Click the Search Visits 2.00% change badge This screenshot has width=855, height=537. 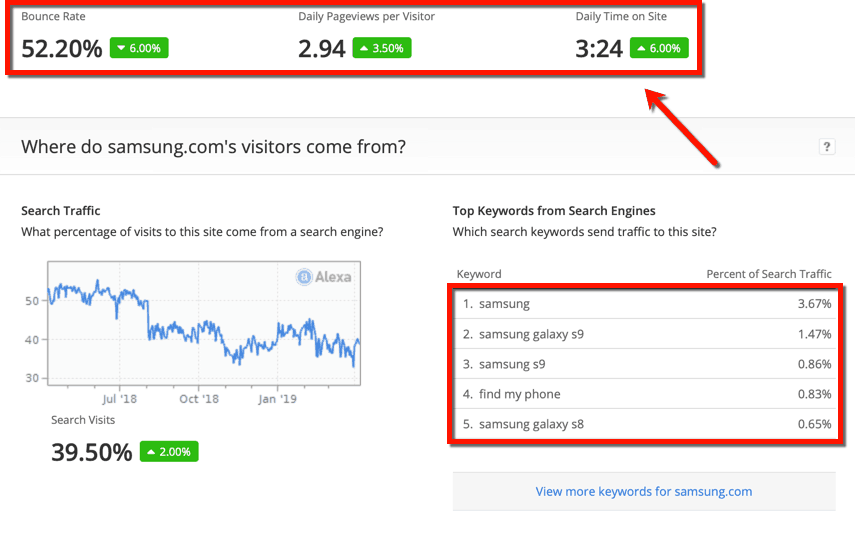[169, 451]
